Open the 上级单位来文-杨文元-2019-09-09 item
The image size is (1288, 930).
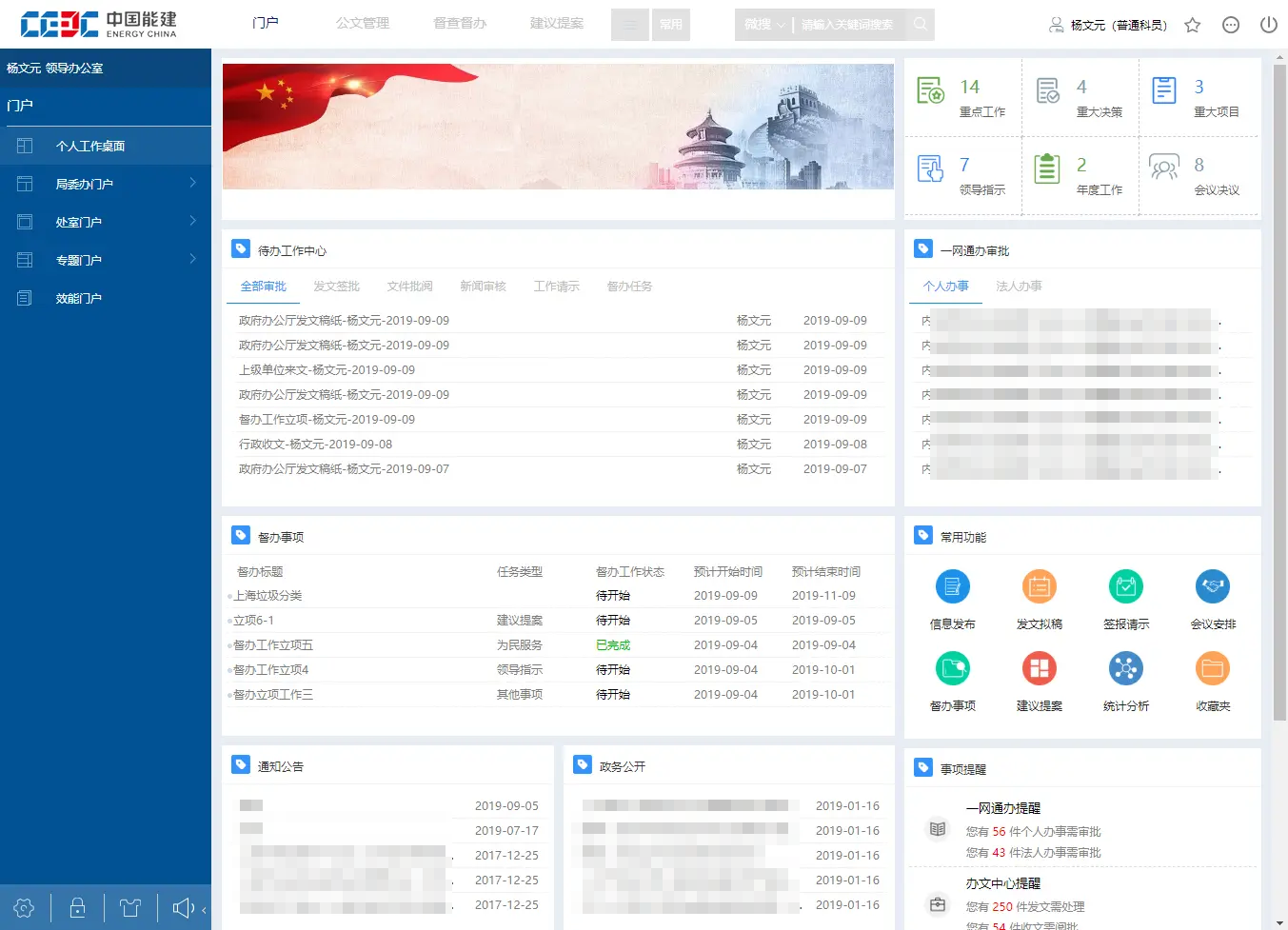click(327, 370)
